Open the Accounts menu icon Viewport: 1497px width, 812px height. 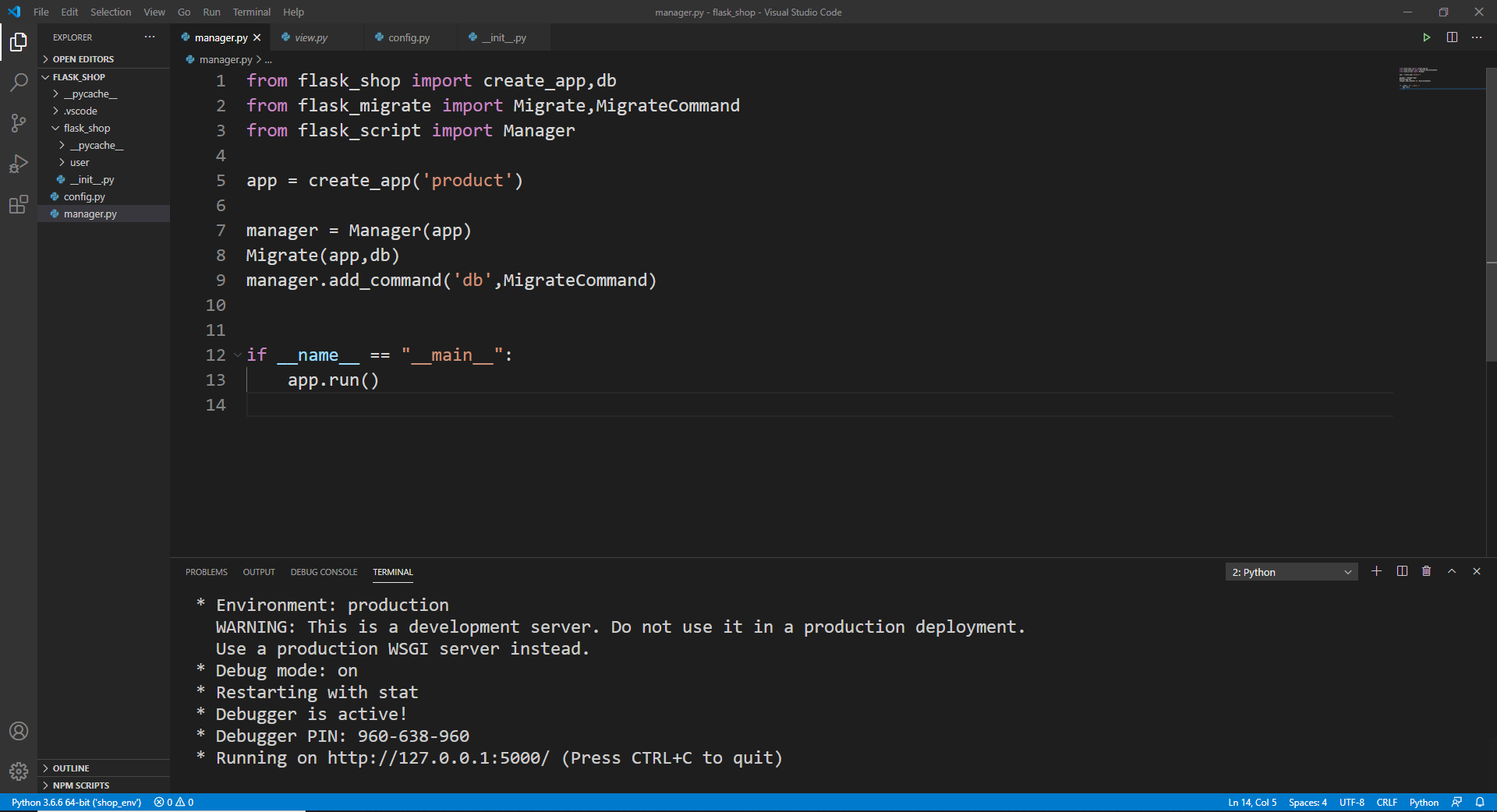[19, 731]
